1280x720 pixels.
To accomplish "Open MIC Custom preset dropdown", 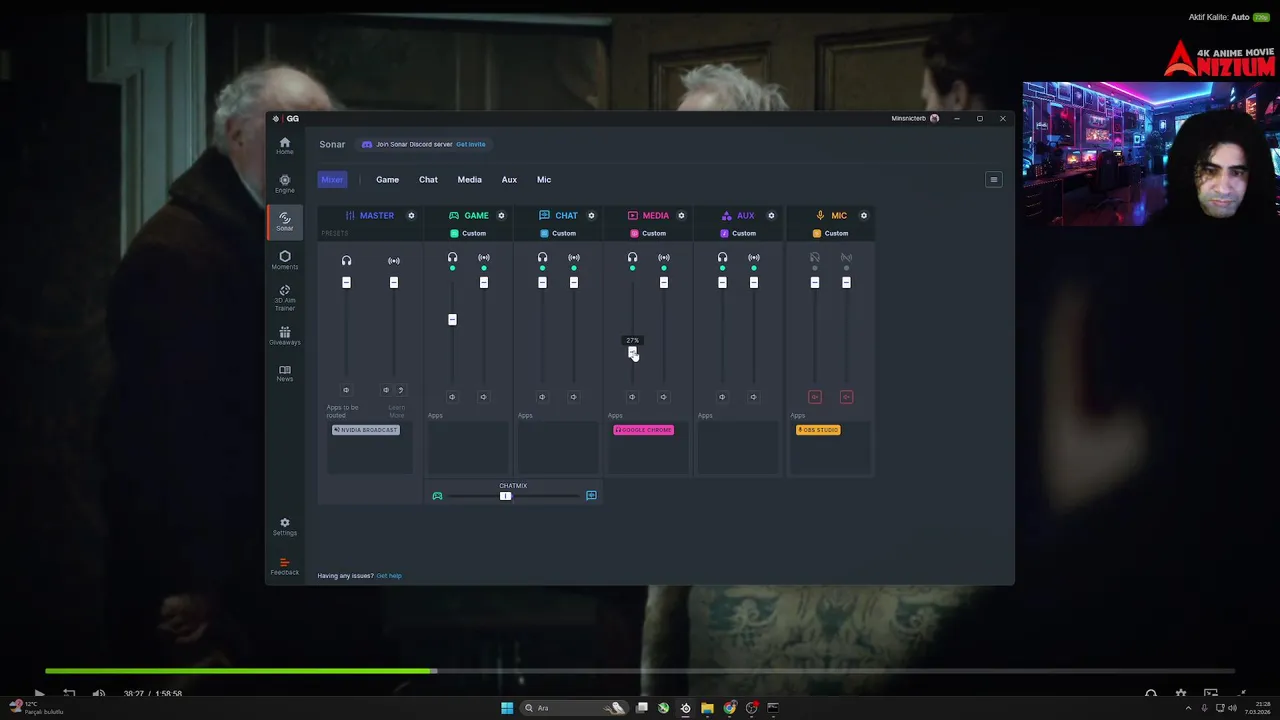I will tap(831, 233).
